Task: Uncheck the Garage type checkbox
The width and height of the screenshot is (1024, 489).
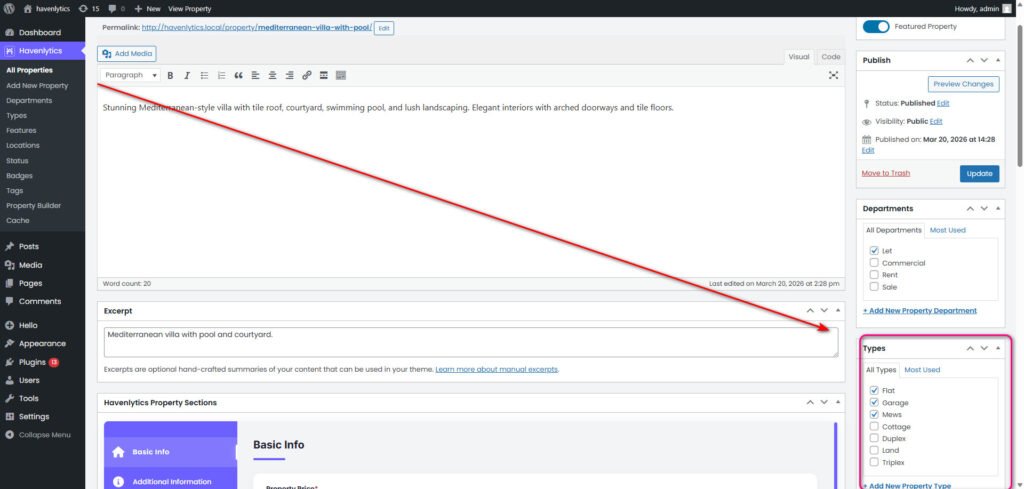Action: (874, 403)
